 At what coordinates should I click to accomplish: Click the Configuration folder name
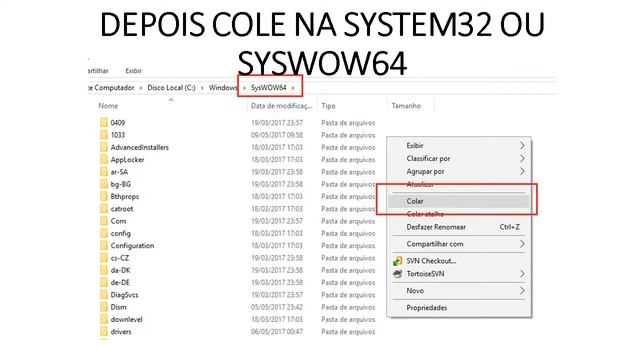pyautogui.click(x=132, y=246)
